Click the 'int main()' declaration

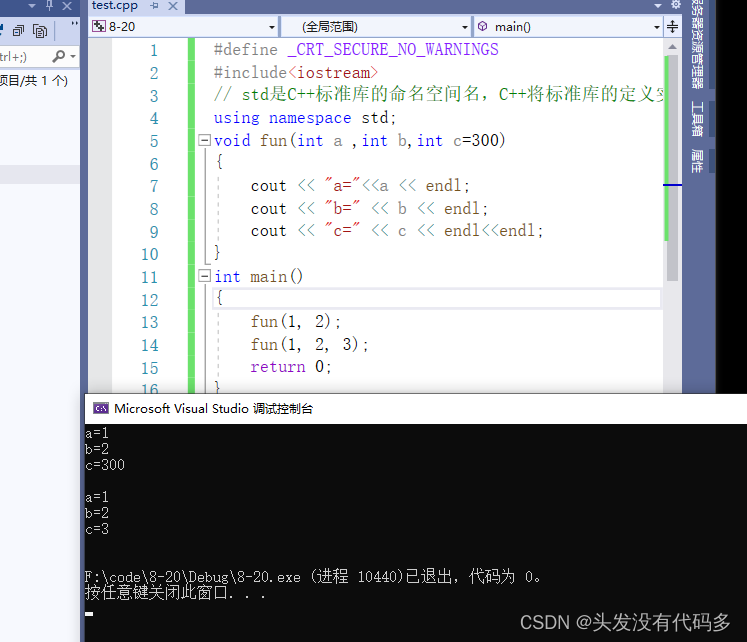[x=258, y=276]
